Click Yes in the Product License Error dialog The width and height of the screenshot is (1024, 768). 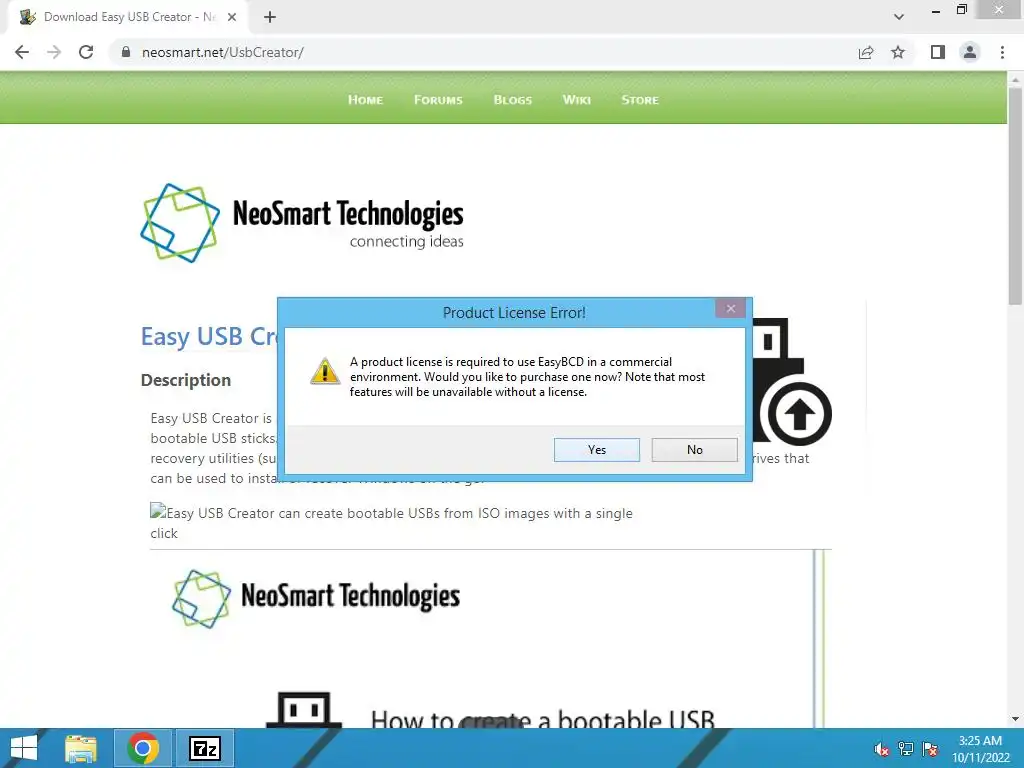[596, 449]
